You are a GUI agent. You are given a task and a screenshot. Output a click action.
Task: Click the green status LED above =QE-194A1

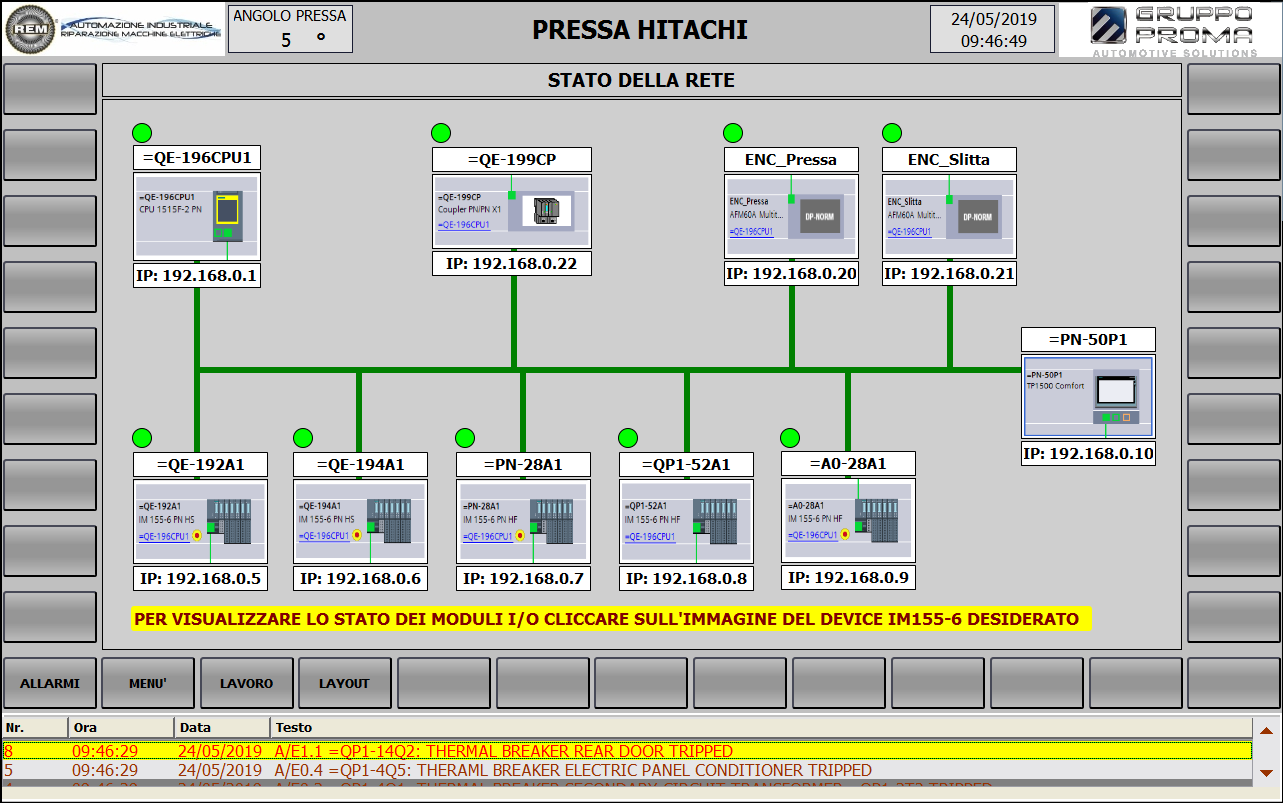[303, 438]
